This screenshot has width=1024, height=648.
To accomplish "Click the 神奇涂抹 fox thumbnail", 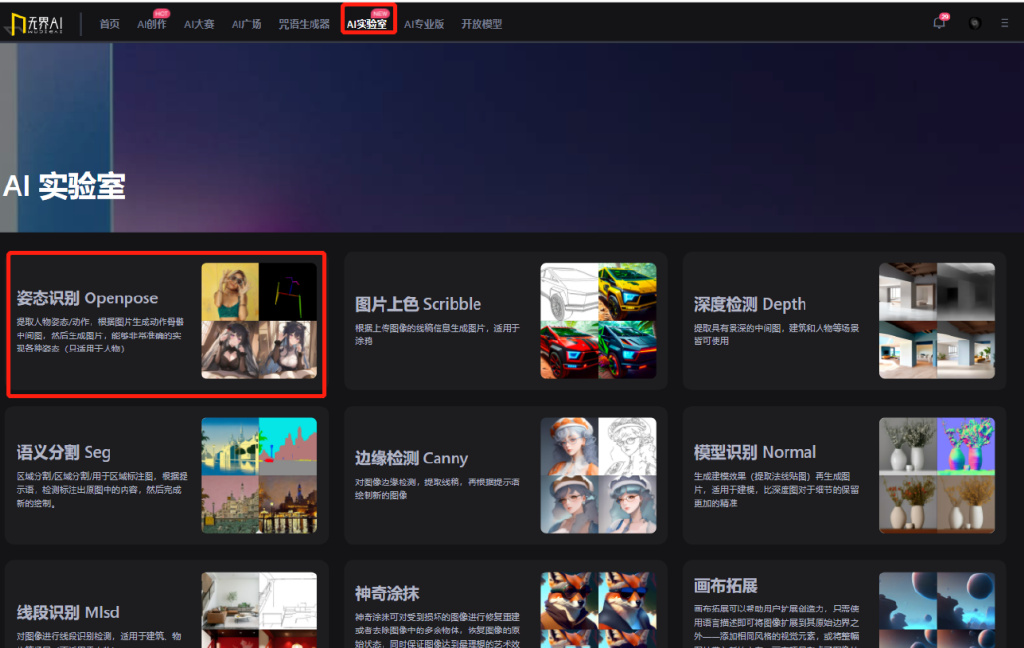I will point(598,610).
